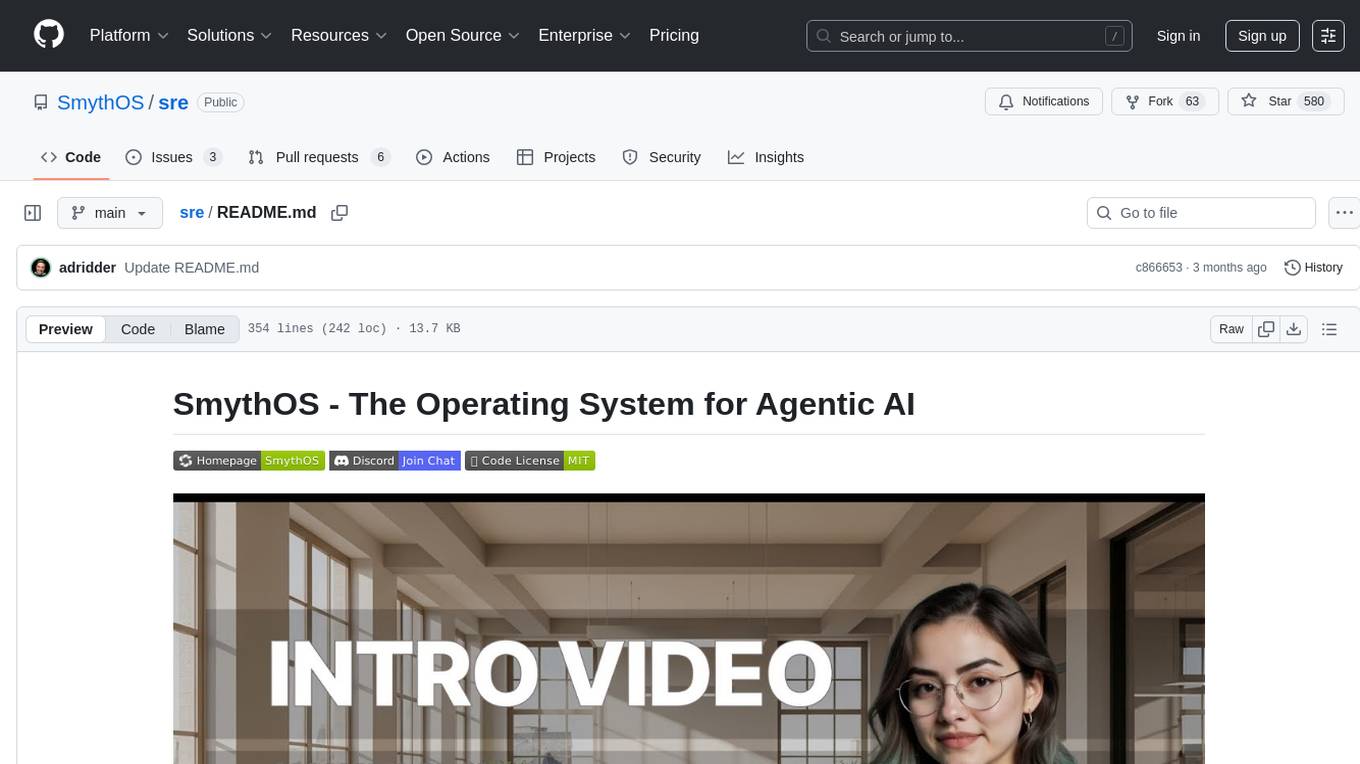Image resolution: width=1360 pixels, height=764 pixels.
Task: Open the Raw file
Action: (1231, 329)
